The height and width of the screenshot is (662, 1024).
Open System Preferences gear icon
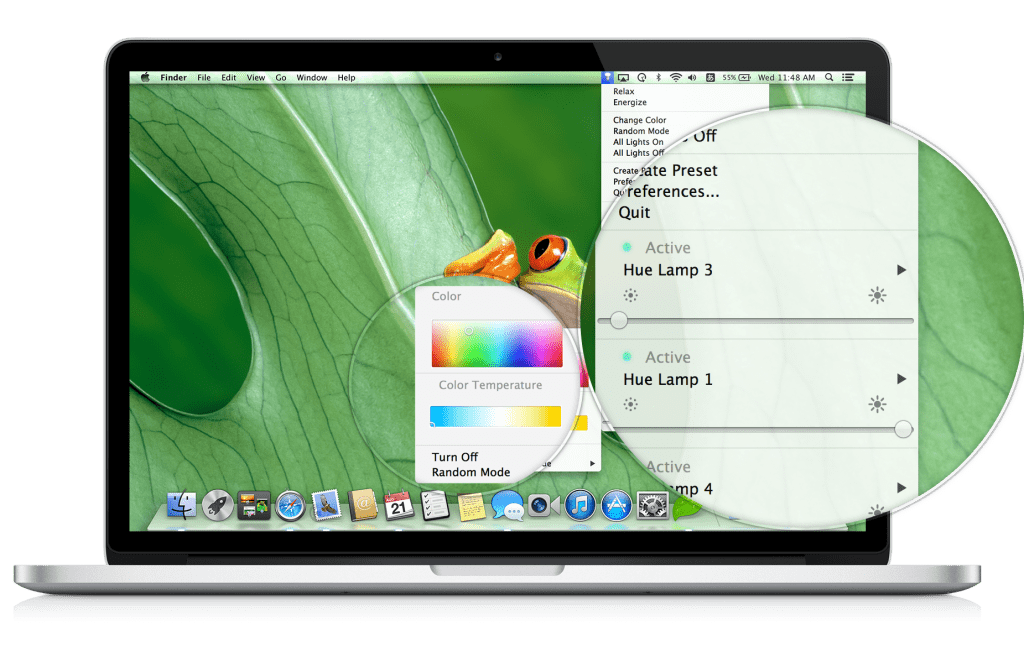[652, 505]
